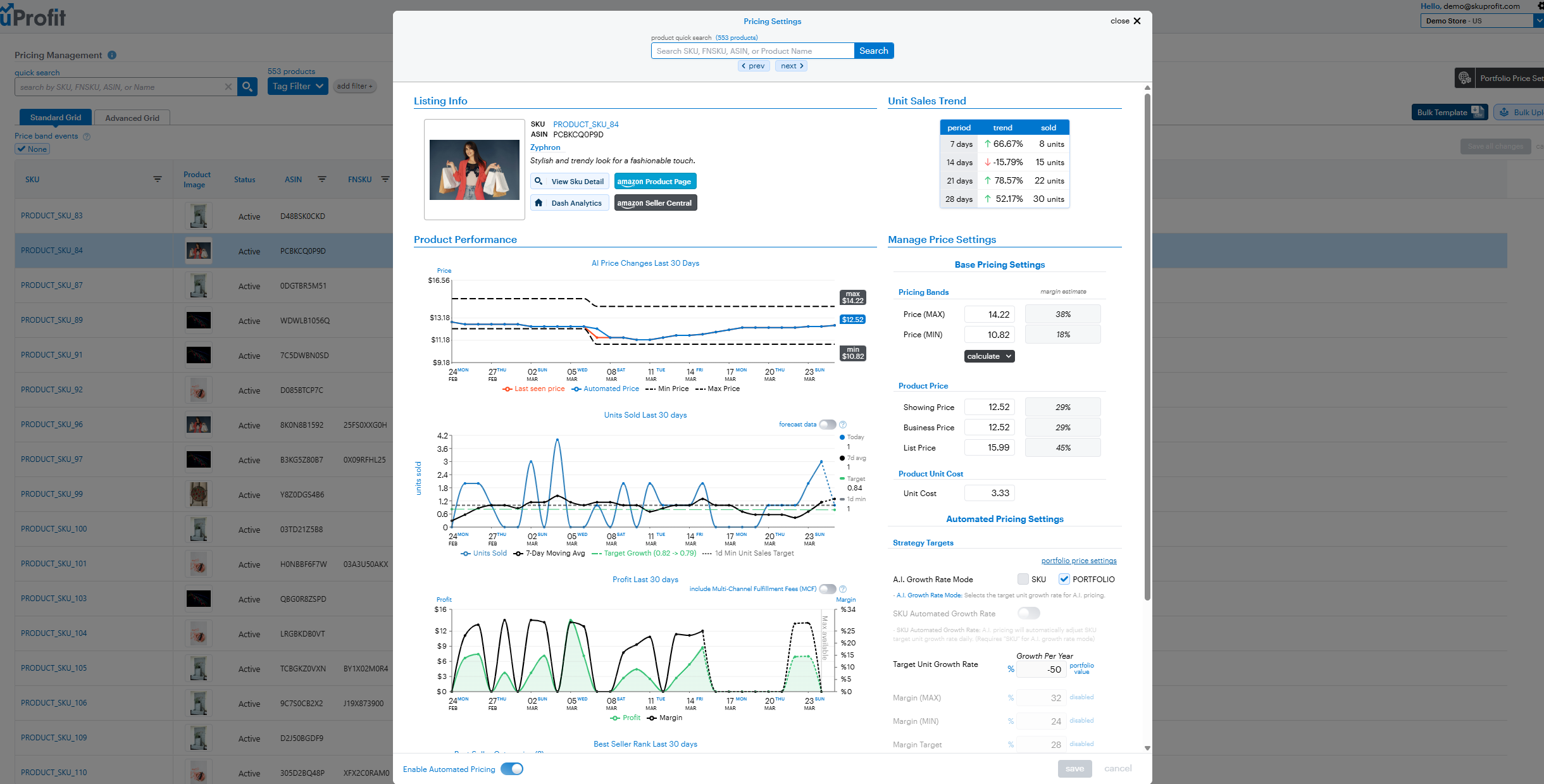
Task: Switch to Standard Grid tab
Action: click(56, 118)
